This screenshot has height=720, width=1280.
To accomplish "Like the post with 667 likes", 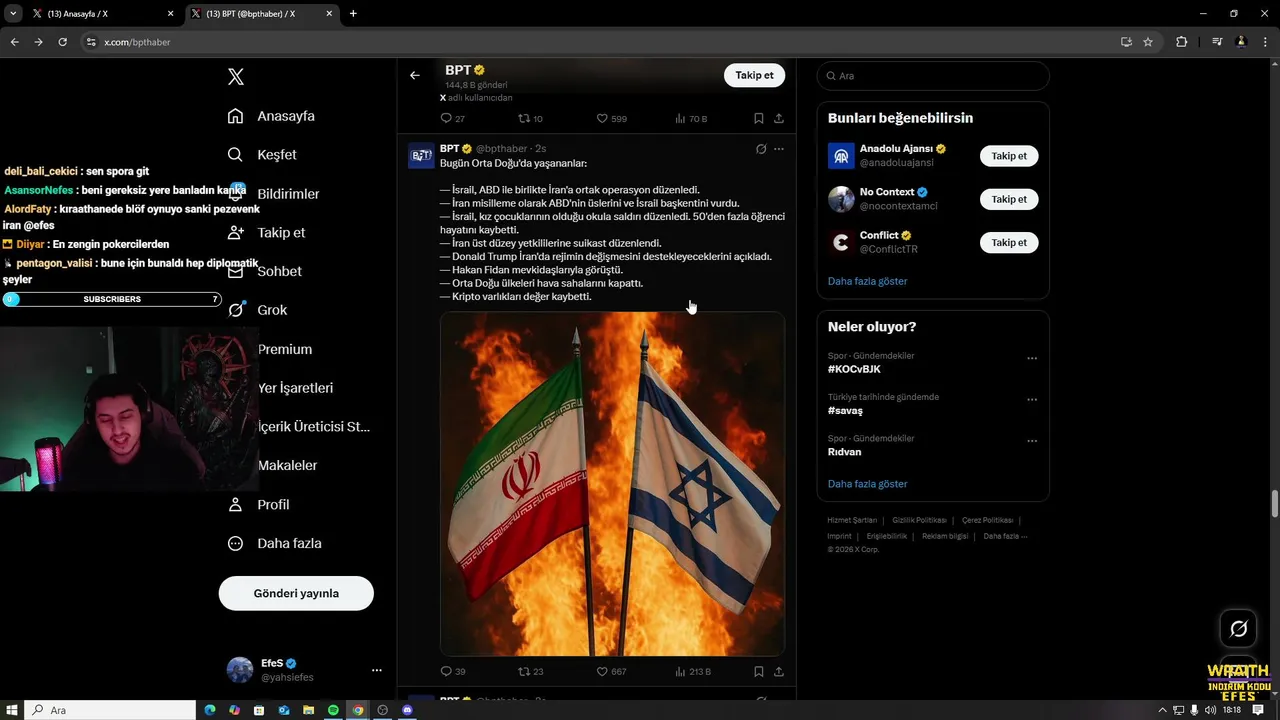I will [602, 671].
